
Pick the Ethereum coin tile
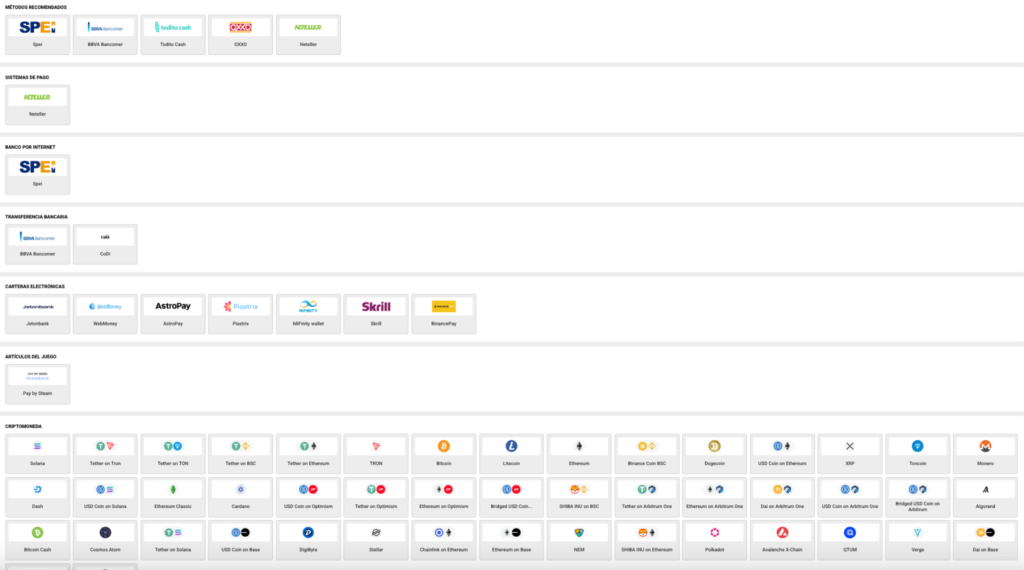tap(579, 454)
